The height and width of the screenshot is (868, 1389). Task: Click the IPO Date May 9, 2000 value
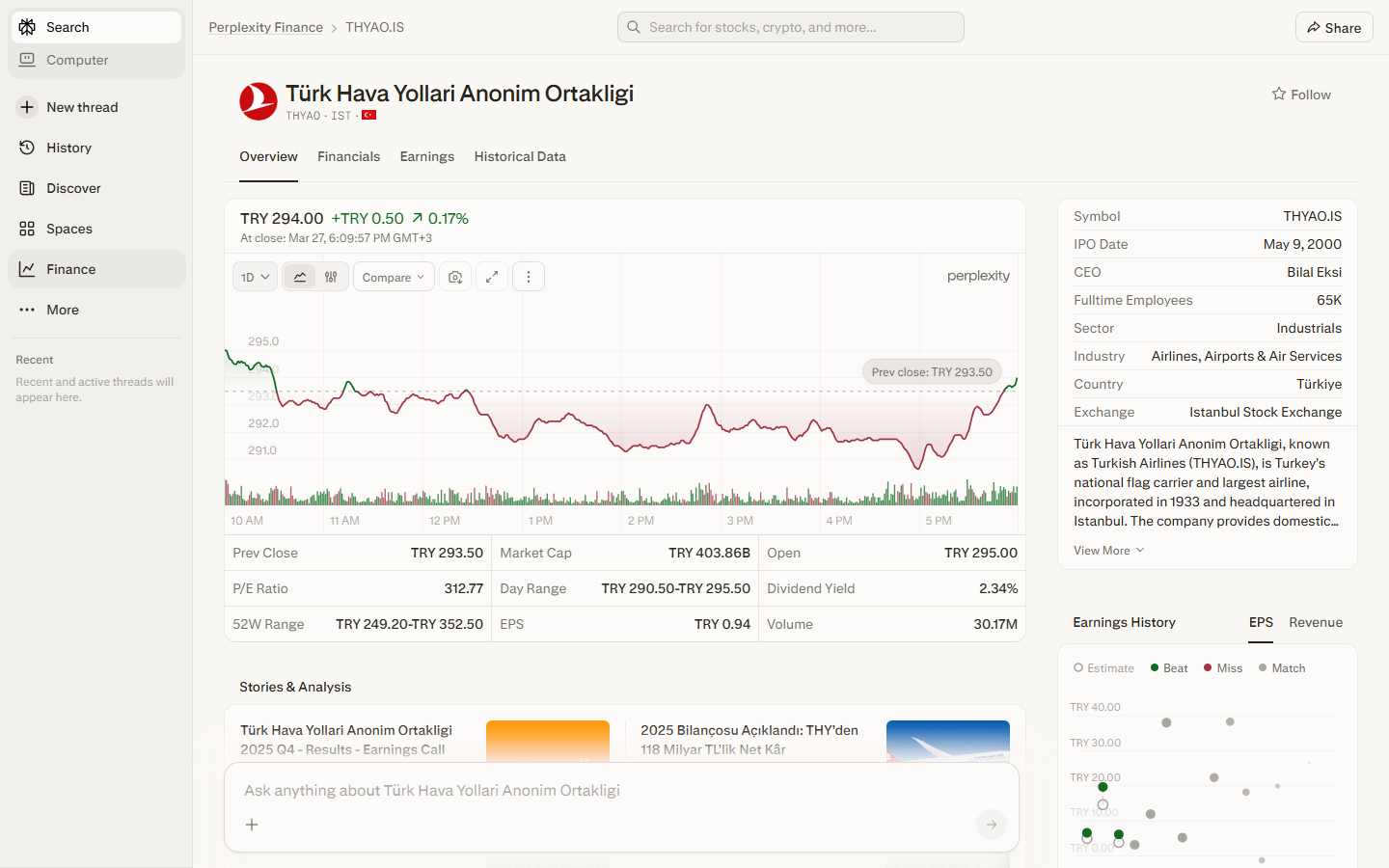coord(1302,244)
